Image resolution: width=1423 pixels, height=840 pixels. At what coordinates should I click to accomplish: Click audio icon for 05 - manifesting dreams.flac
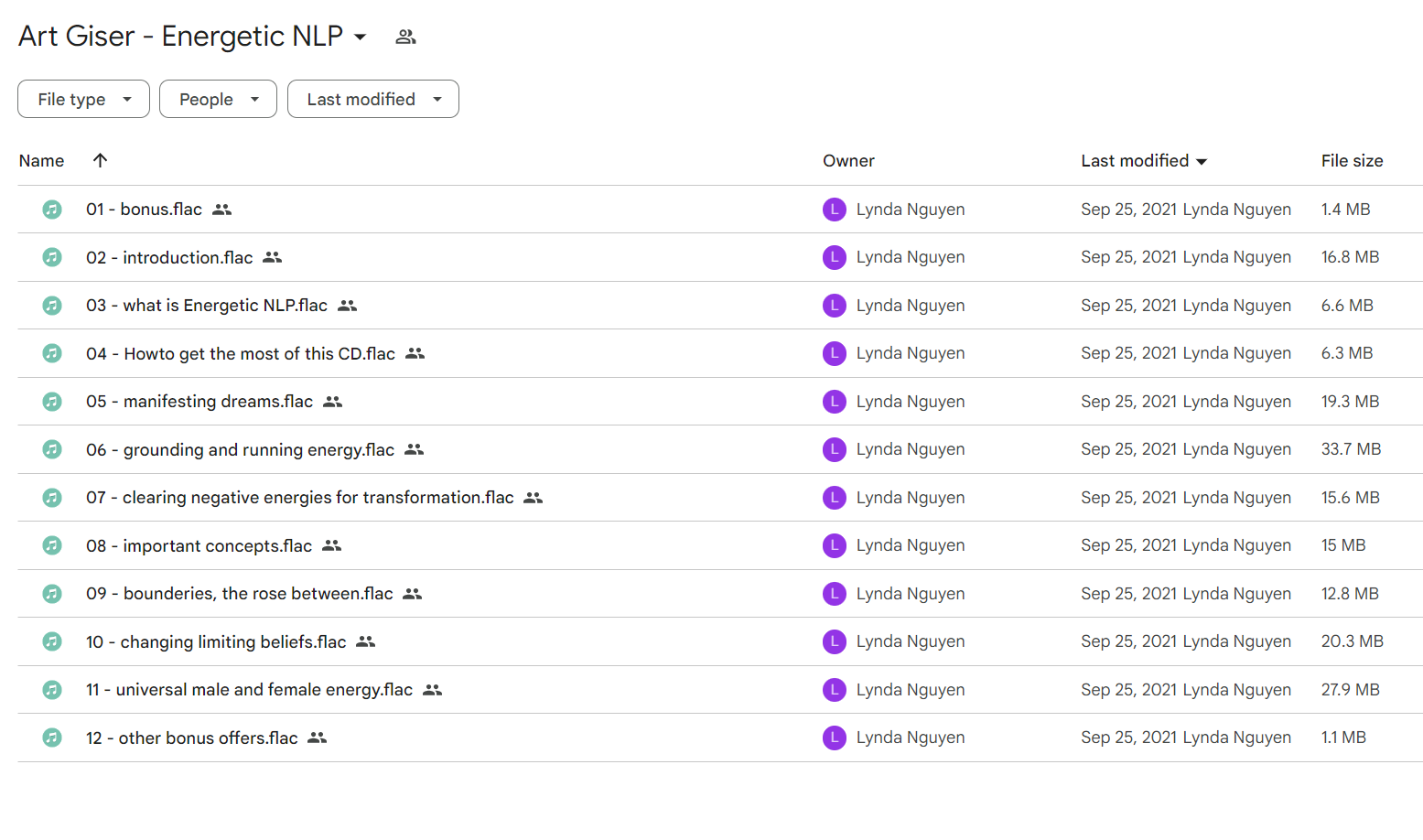coord(52,402)
